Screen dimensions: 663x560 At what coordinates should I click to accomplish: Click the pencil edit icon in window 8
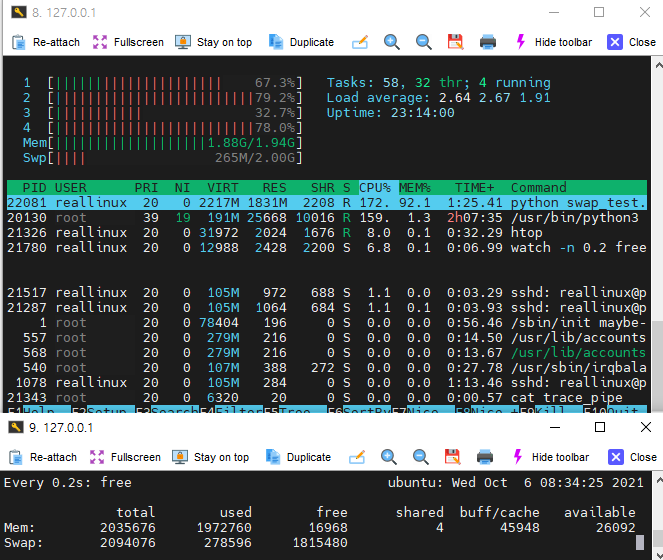coord(360,42)
